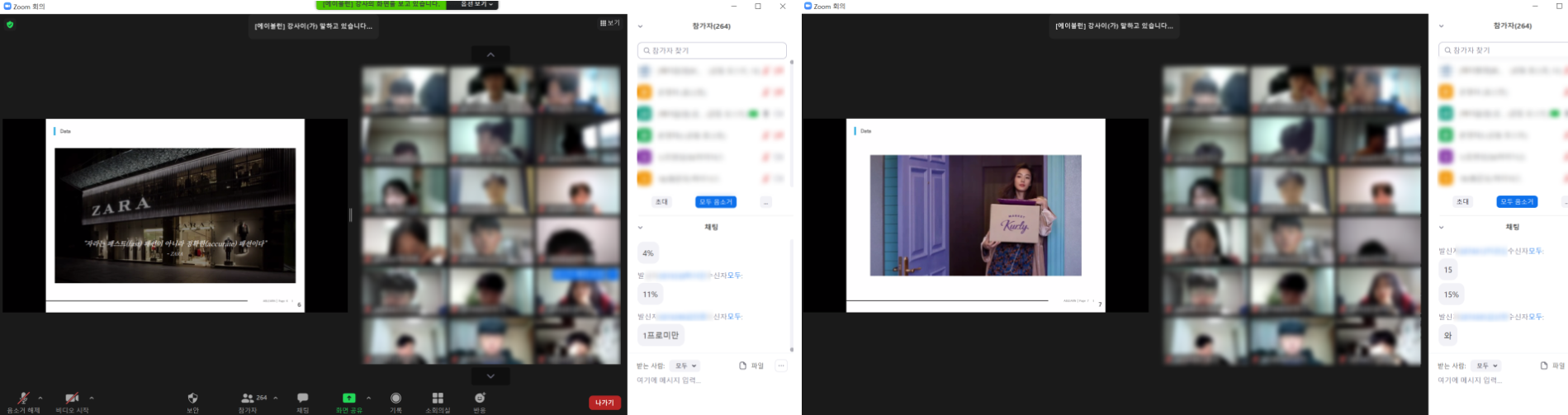This screenshot has width=1568, height=415.
Task: Click the divider handle beside ZARA slide
Action: tap(351, 215)
